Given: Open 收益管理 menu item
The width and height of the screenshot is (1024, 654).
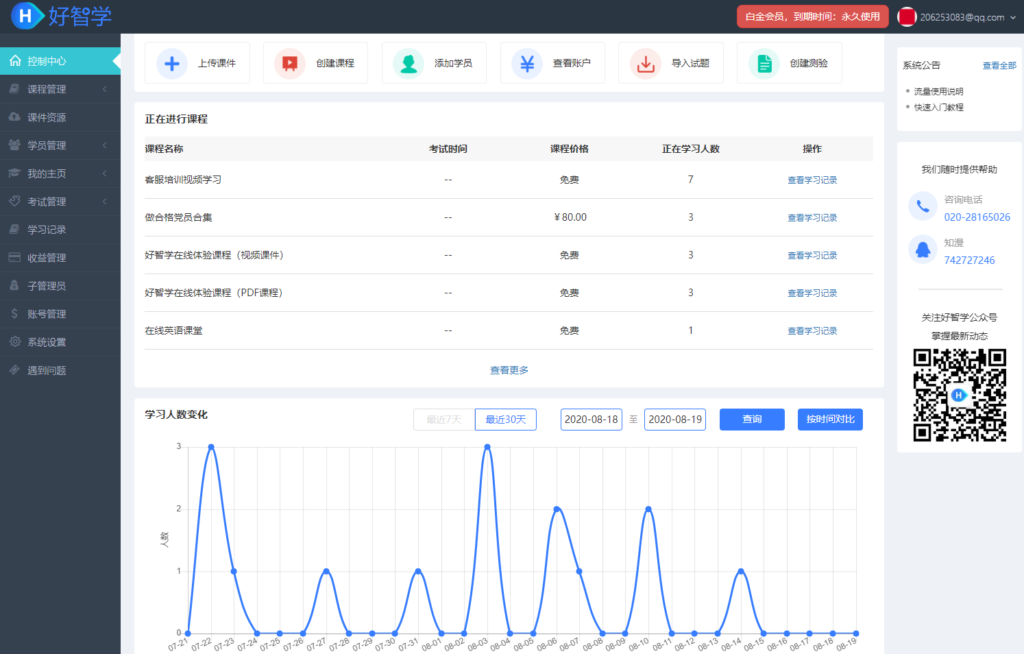Looking at the screenshot, I should 60,257.
